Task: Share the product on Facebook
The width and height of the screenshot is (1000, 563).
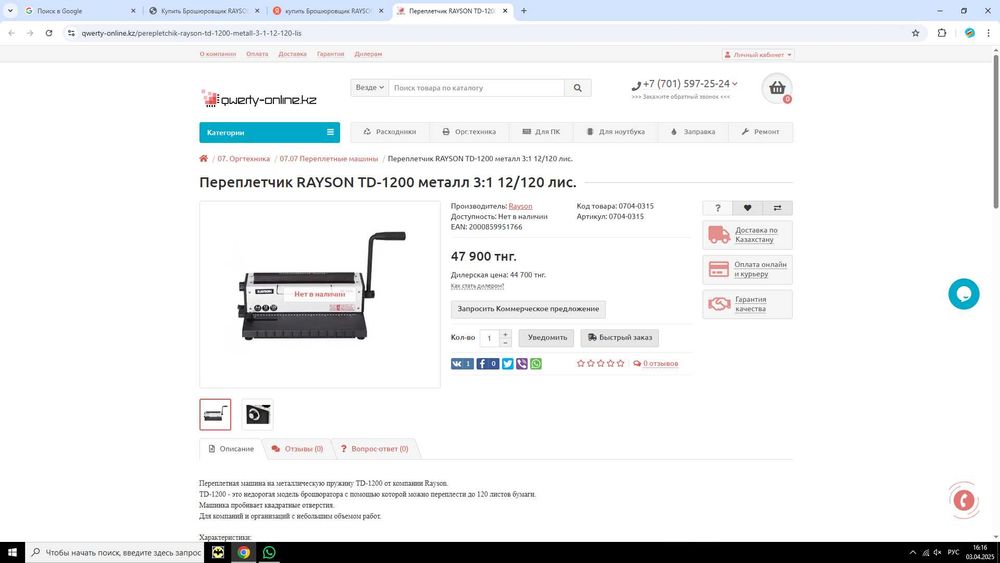Action: [487, 363]
